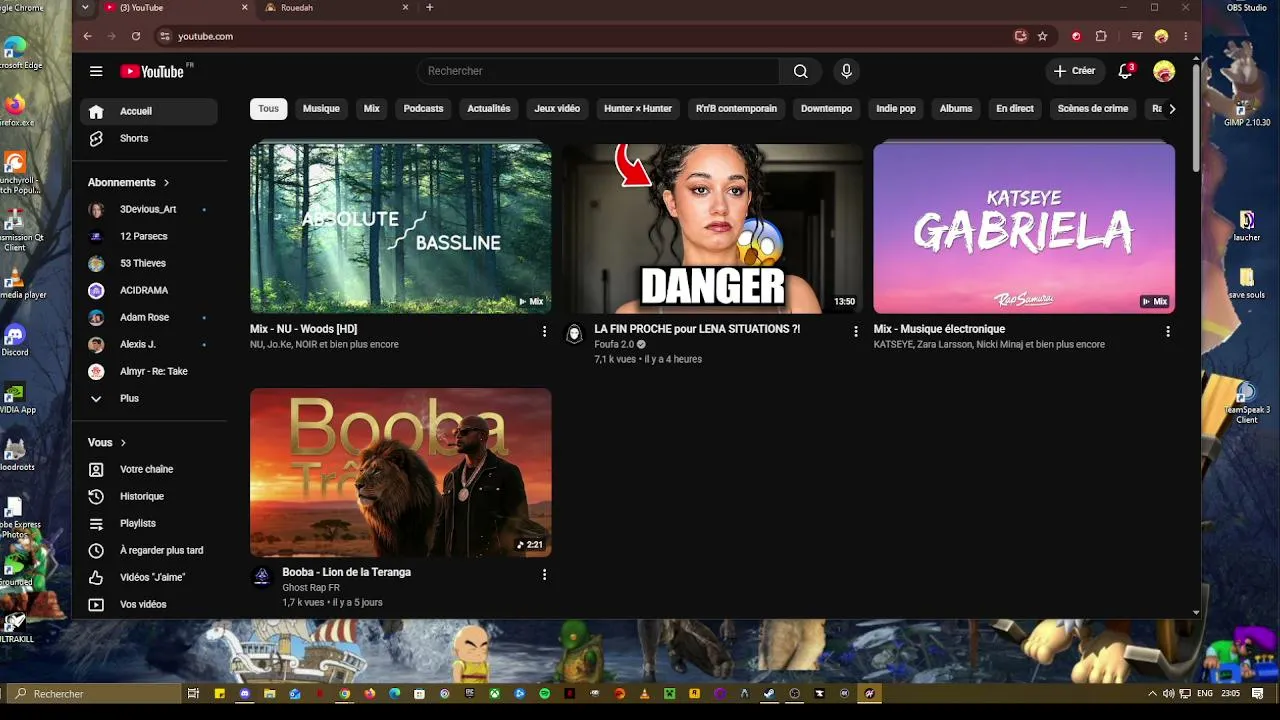Image resolution: width=1280 pixels, height=720 pixels.
Task: Open Vos vidéos in the sidebar
Action: 149,604
